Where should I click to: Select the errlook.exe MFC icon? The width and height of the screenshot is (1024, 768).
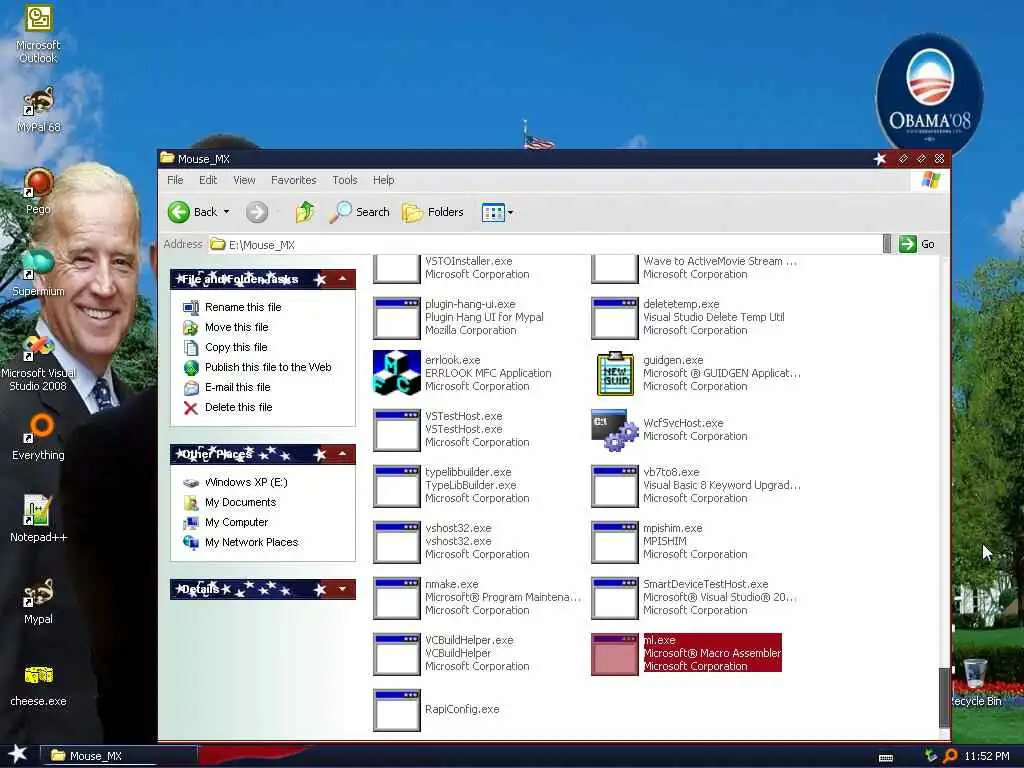(x=396, y=373)
